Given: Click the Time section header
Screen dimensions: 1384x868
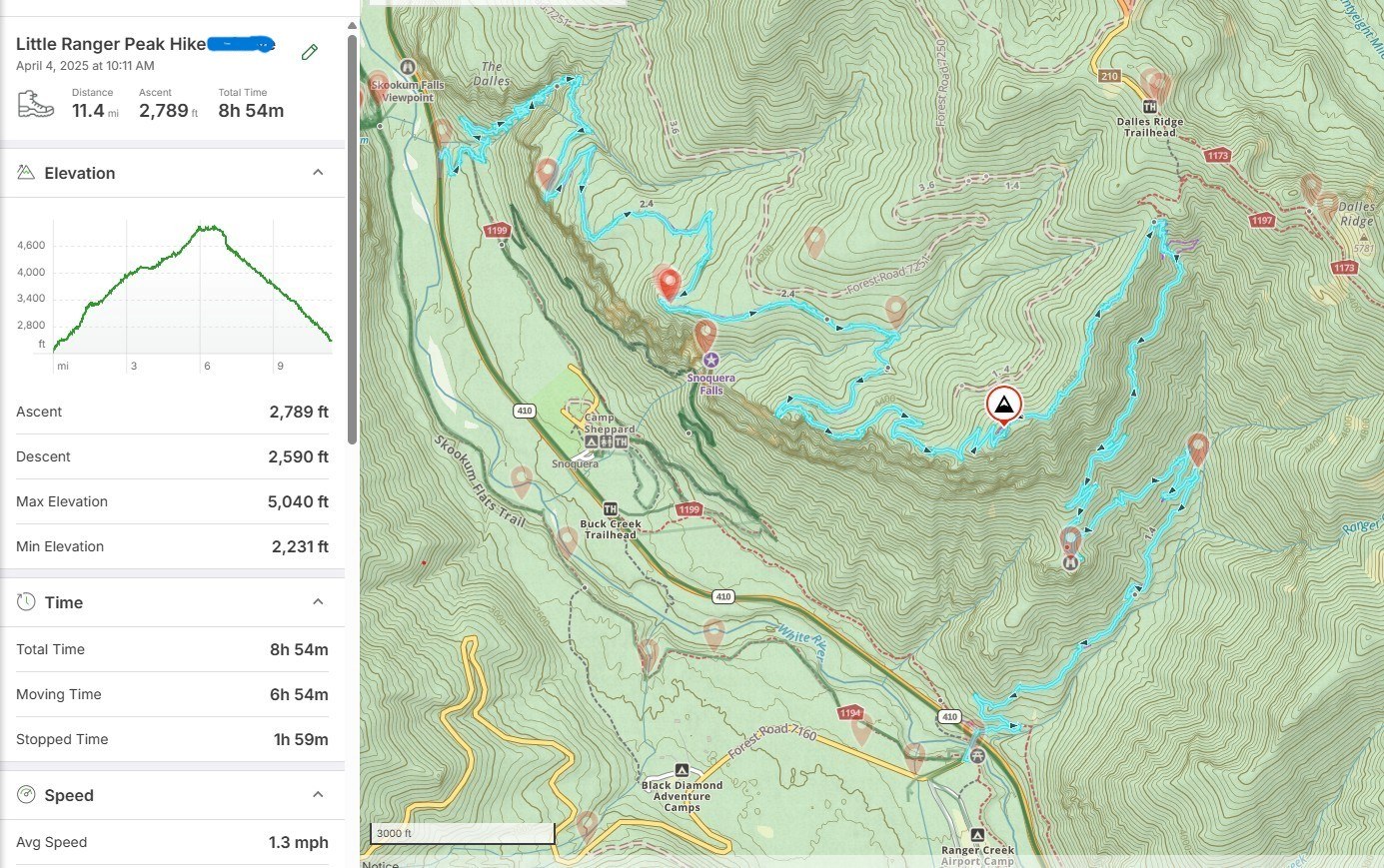Looking at the screenshot, I should pyautogui.click(x=64, y=602).
